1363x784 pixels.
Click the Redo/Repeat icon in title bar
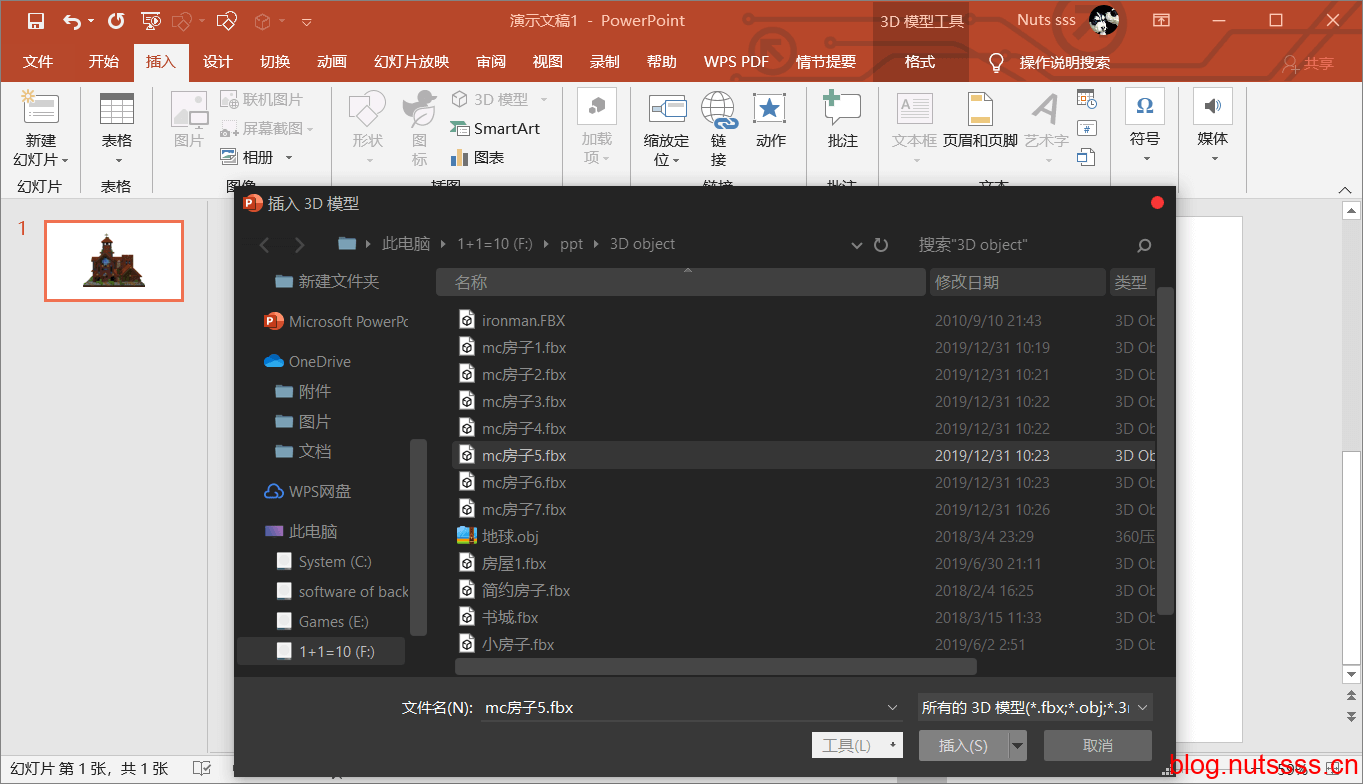click(116, 20)
